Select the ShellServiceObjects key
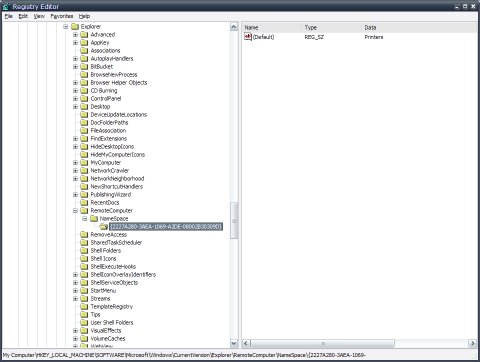The image size is (480, 362). (114, 283)
